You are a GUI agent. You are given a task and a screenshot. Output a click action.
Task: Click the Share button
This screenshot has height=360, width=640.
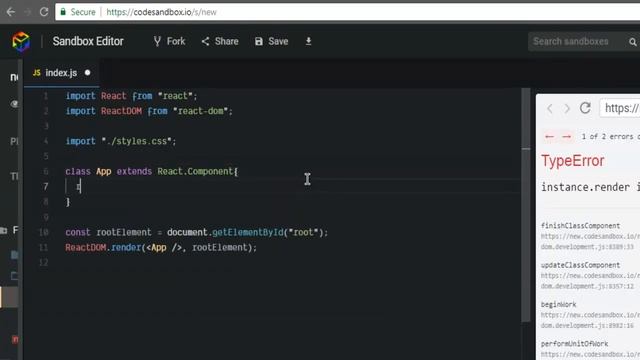(220, 41)
